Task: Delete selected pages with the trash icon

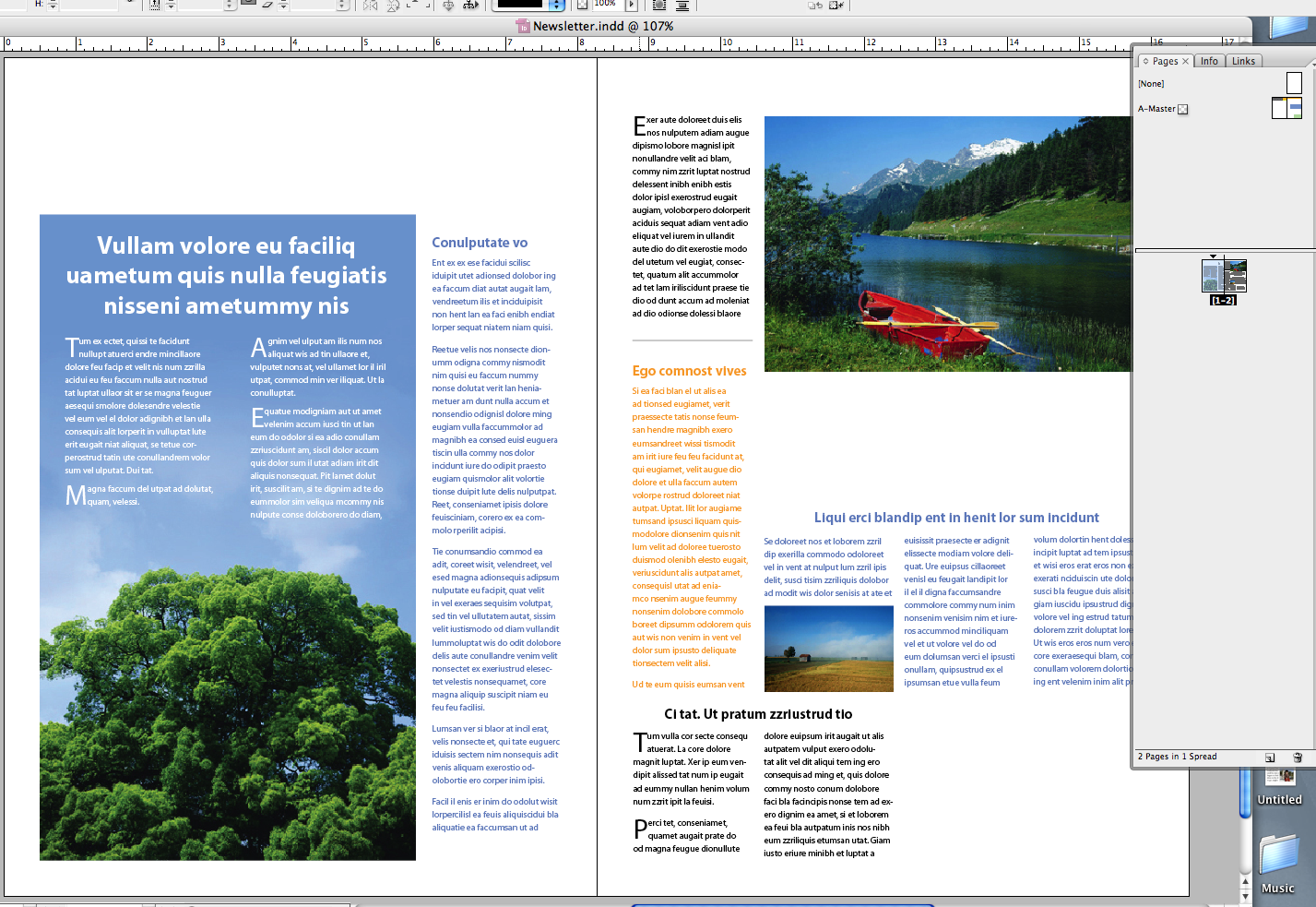Action: click(x=1298, y=758)
